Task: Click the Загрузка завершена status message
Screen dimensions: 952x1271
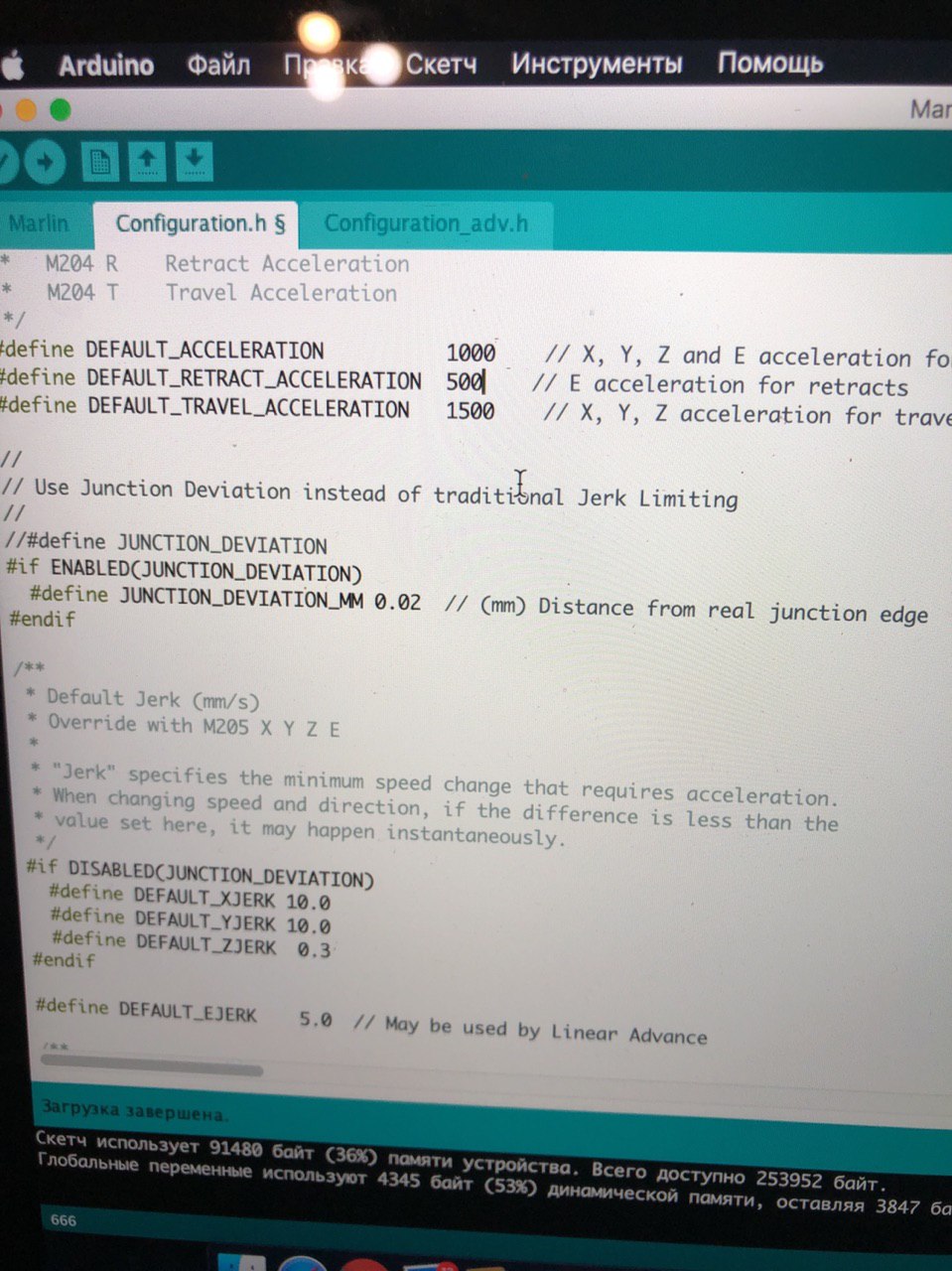Action: tap(134, 1111)
